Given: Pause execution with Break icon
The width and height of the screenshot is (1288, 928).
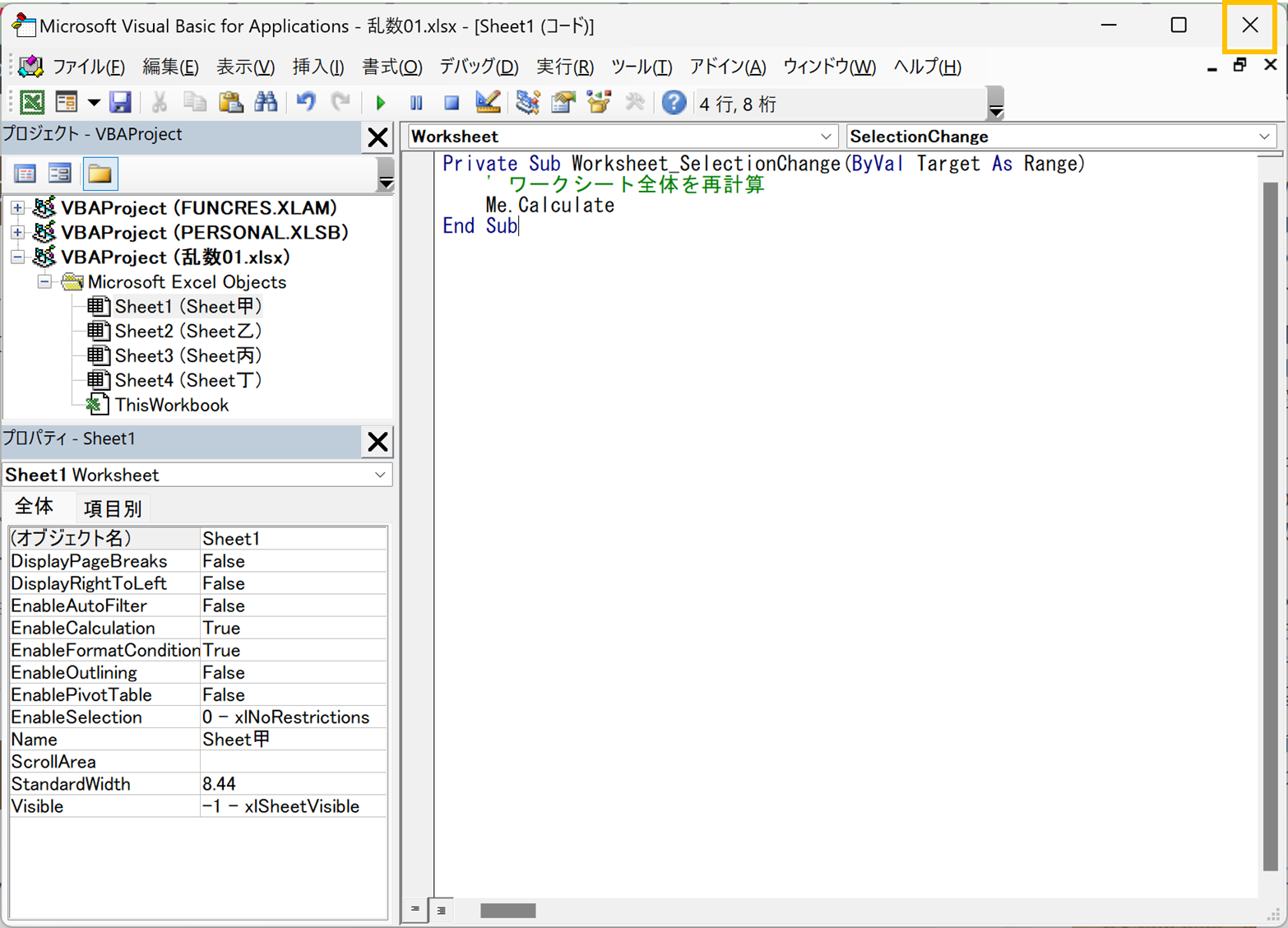Looking at the screenshot, I should point(416,103).
